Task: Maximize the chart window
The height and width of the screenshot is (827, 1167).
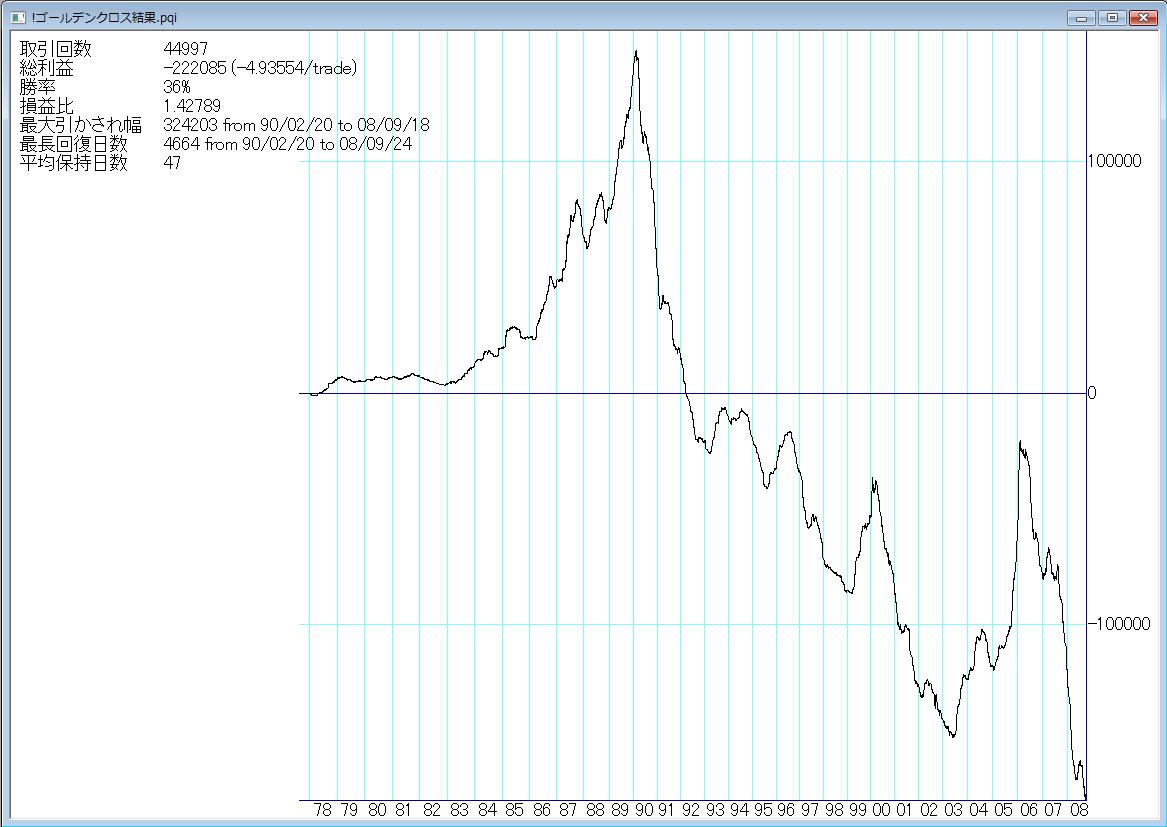Action: pyautogui.click(x=1111, y=17)
